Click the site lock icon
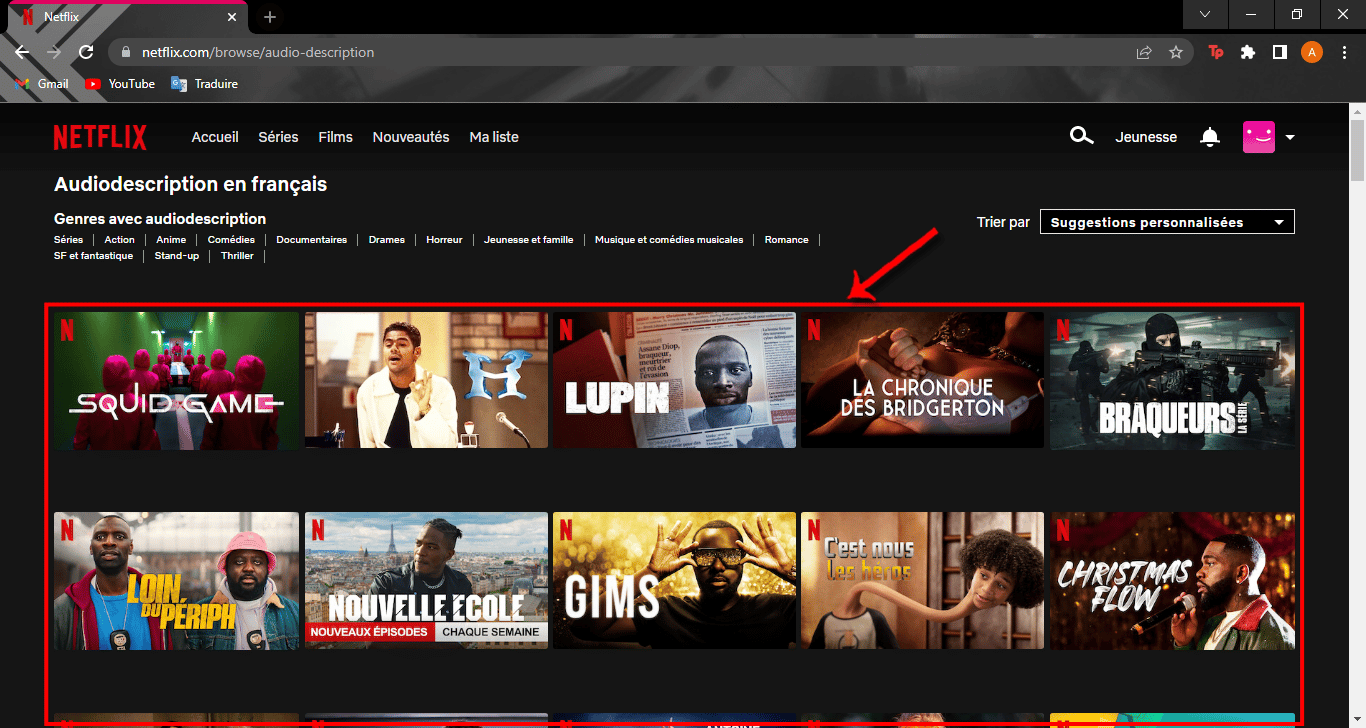This screenshot has height=728, width=1366. tap(126, 52)
